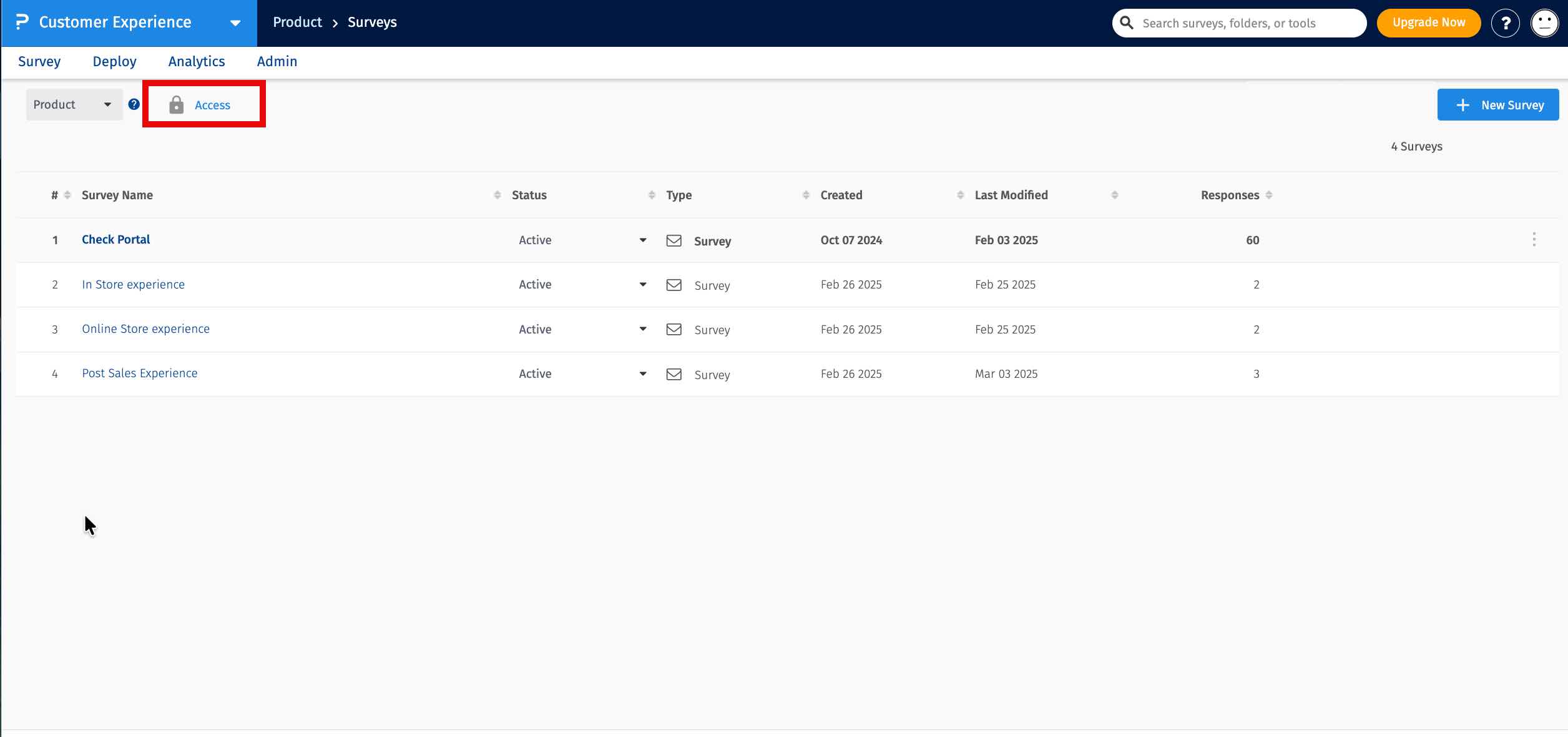
Task: Toggle sorting on the Last Modified column
Action: click(x=1115, y=194)
